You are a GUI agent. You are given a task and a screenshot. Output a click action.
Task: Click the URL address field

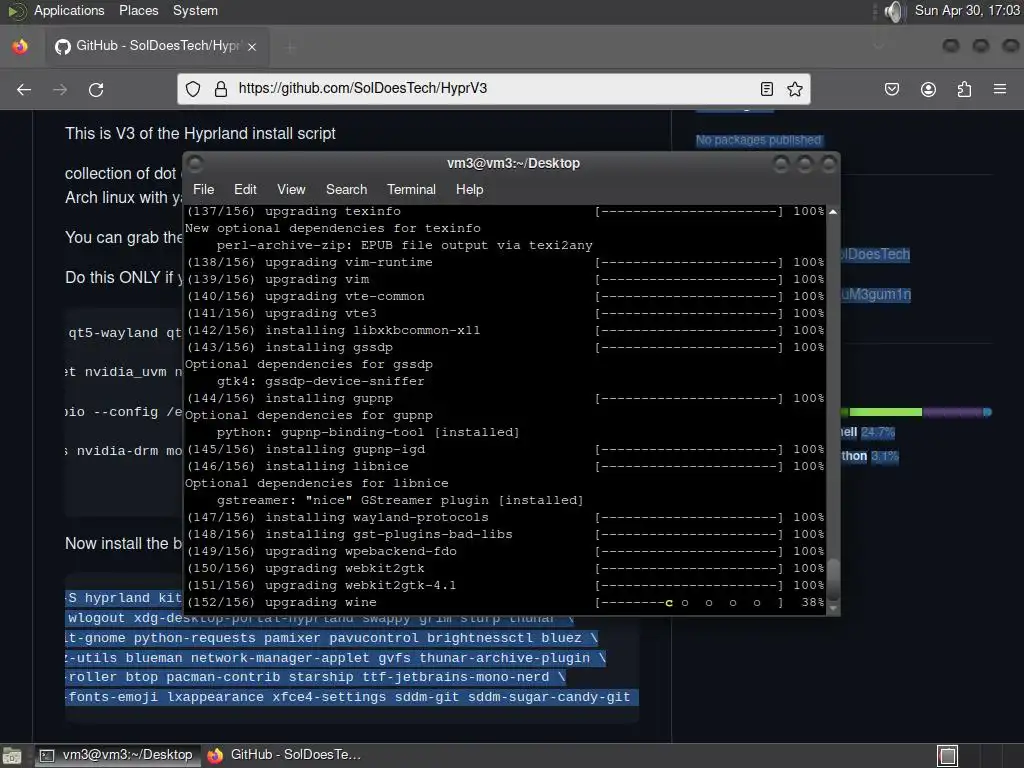(x=493, y=89)
